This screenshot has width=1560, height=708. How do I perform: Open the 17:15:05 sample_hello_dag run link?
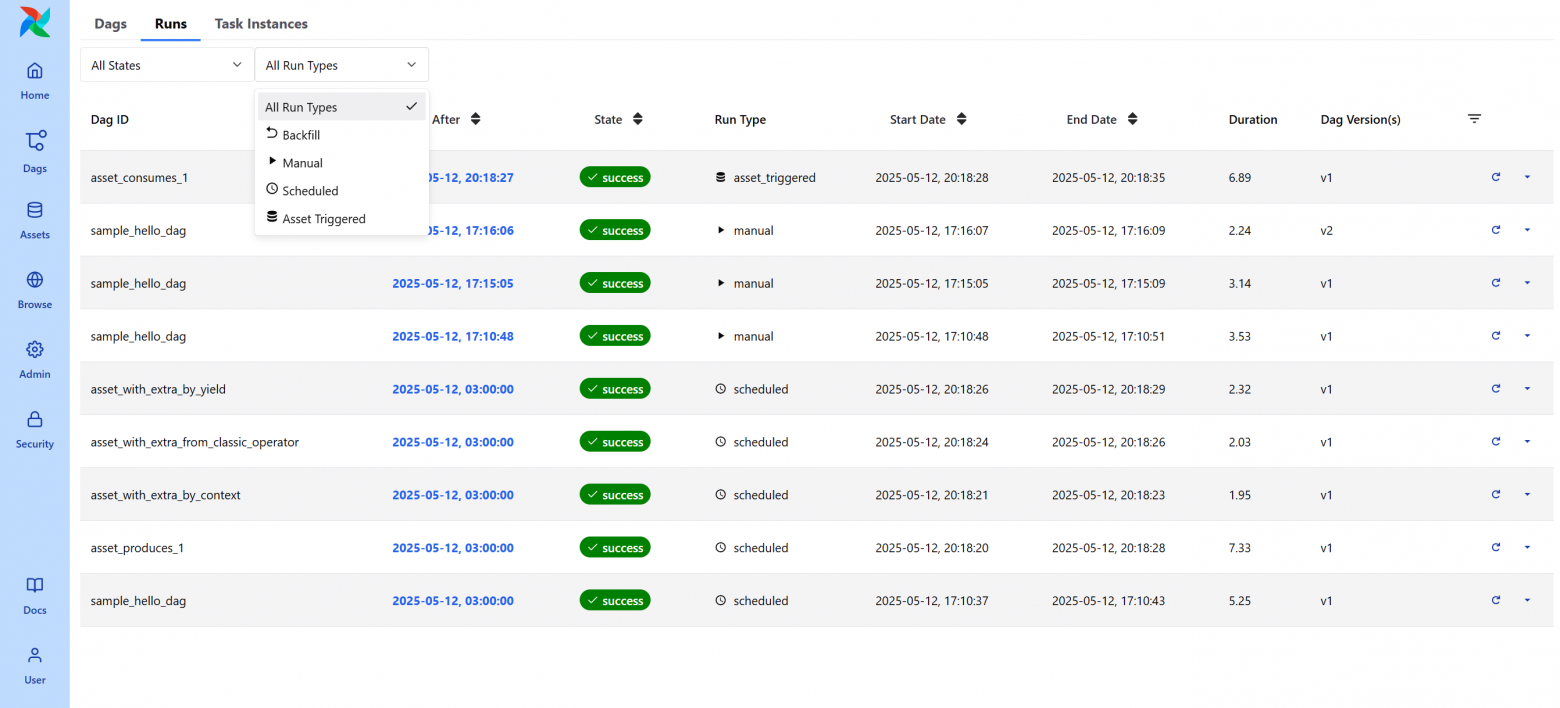coord(452,283)
